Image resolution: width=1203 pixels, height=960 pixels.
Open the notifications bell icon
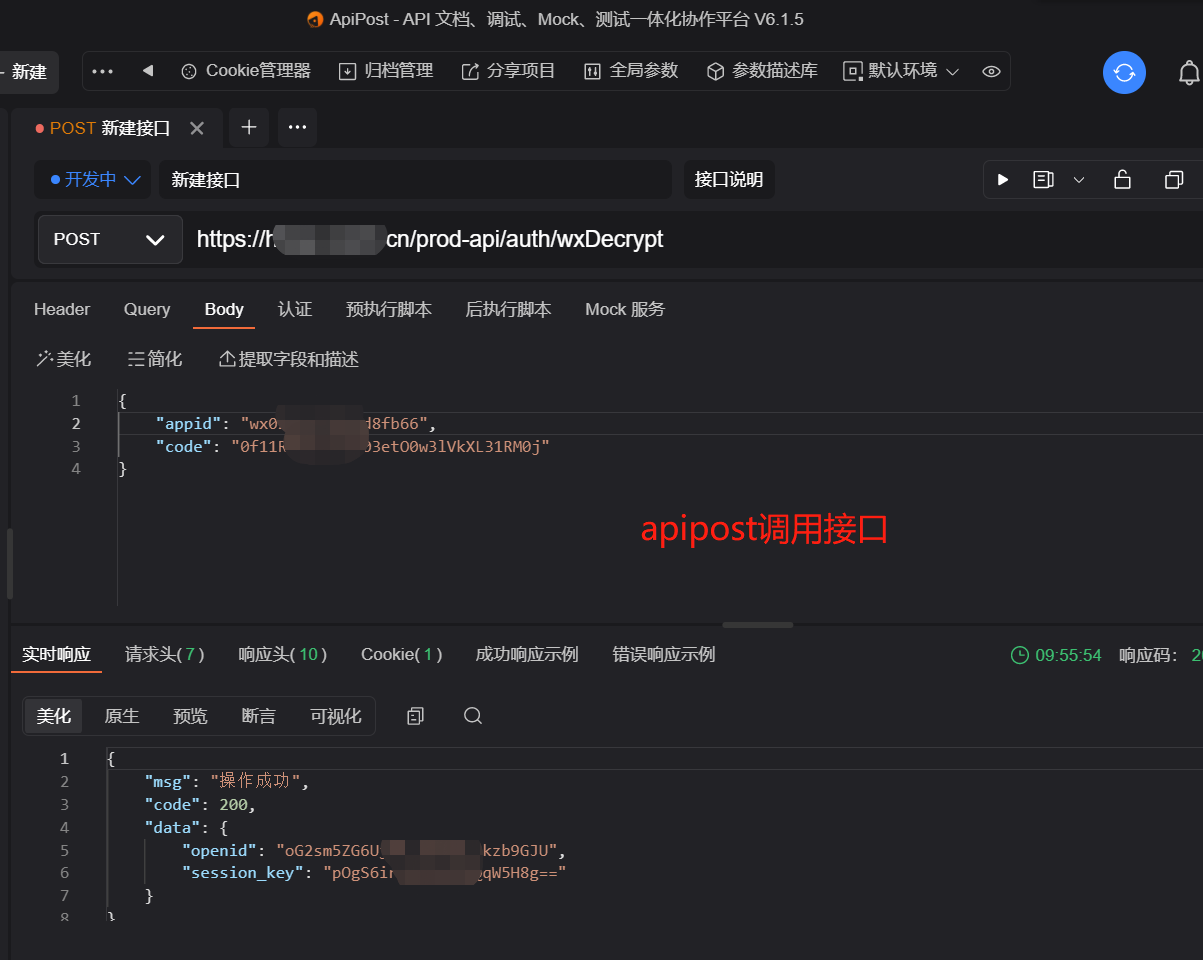point(1189,72)
